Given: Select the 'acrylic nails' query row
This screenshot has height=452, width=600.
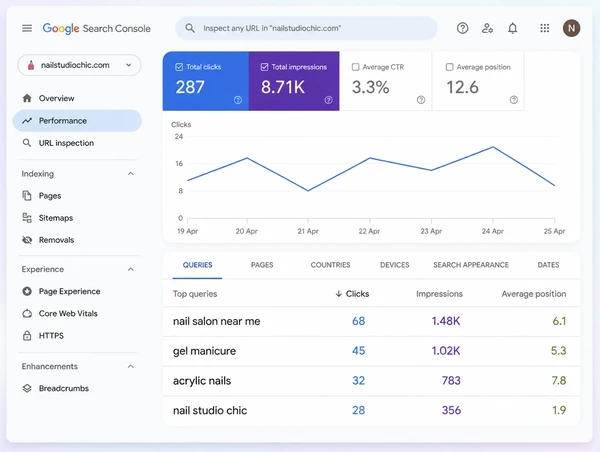Looking at the screenshot, I should (371, 381).
